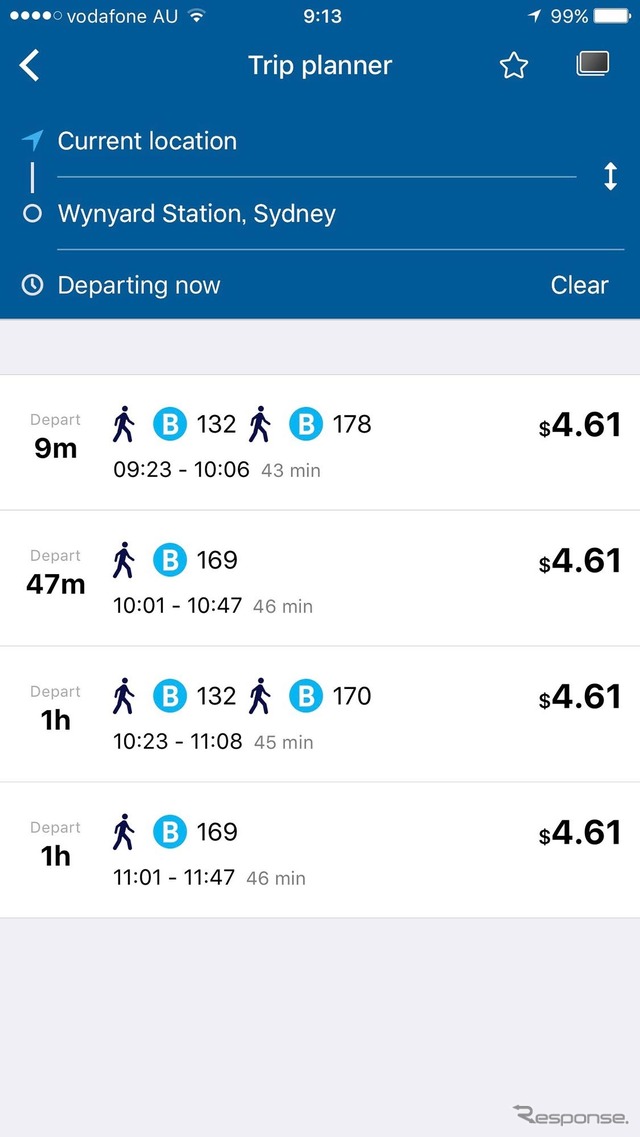Open the 10:23 - 11:08 trip option
Viewport: 640px width, 1137px height.
pyautogui.click(x=320, y=714)
